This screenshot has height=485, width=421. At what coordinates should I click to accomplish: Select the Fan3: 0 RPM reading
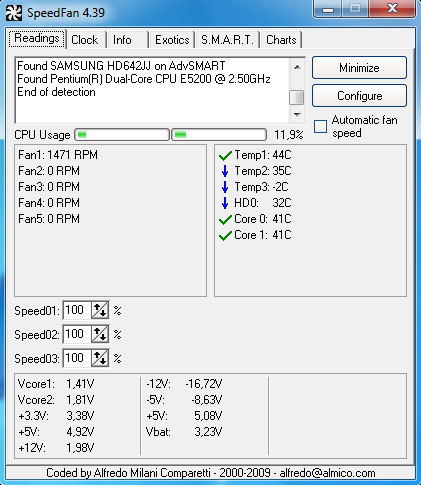tap(49, 187)
